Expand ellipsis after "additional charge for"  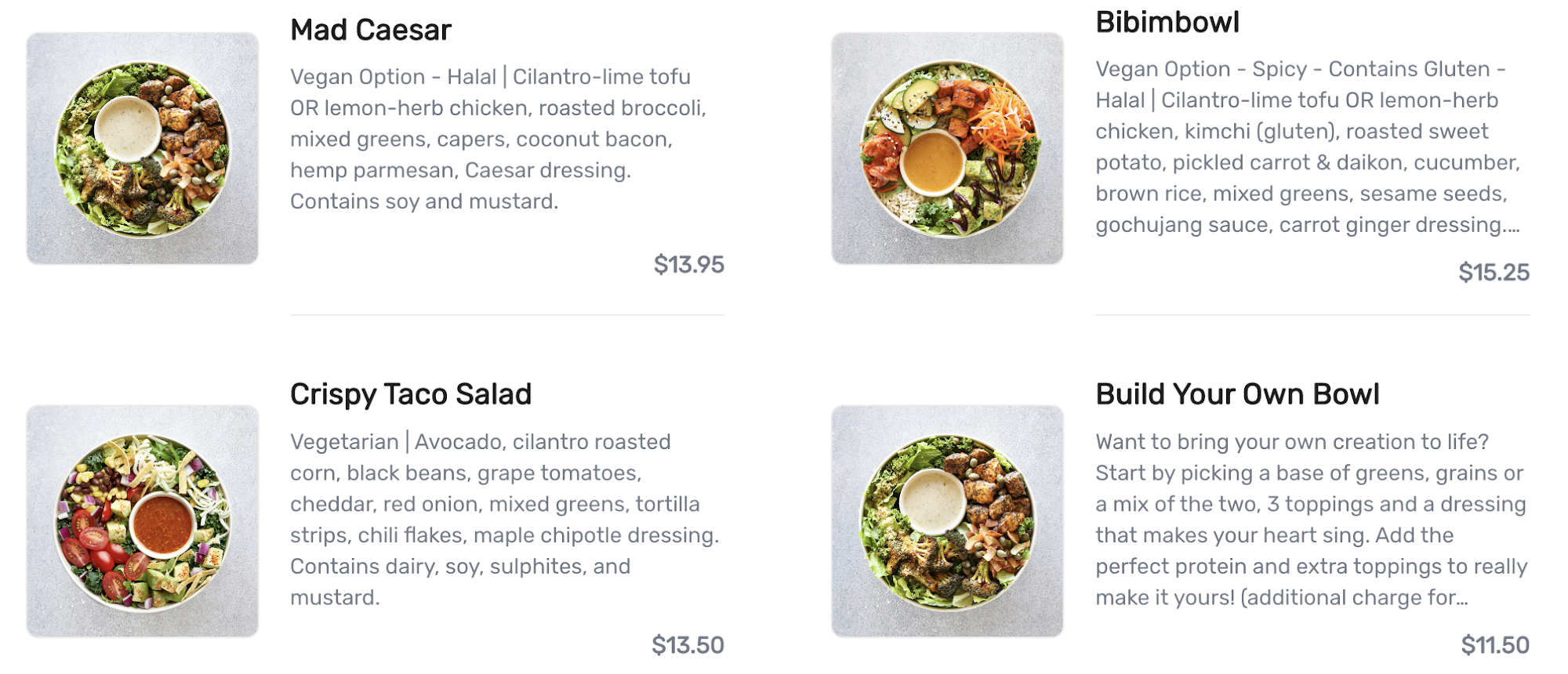(1461, 599)
